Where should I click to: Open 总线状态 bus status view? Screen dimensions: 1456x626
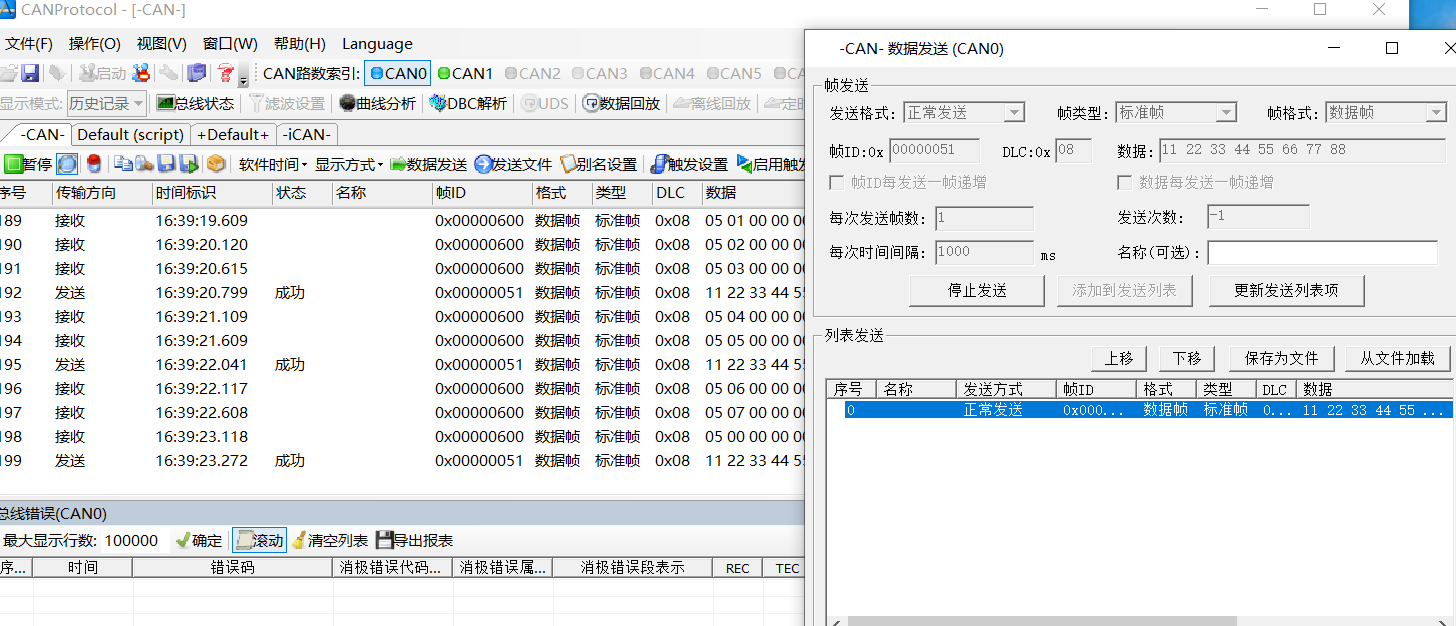click(x=195, y=103)
